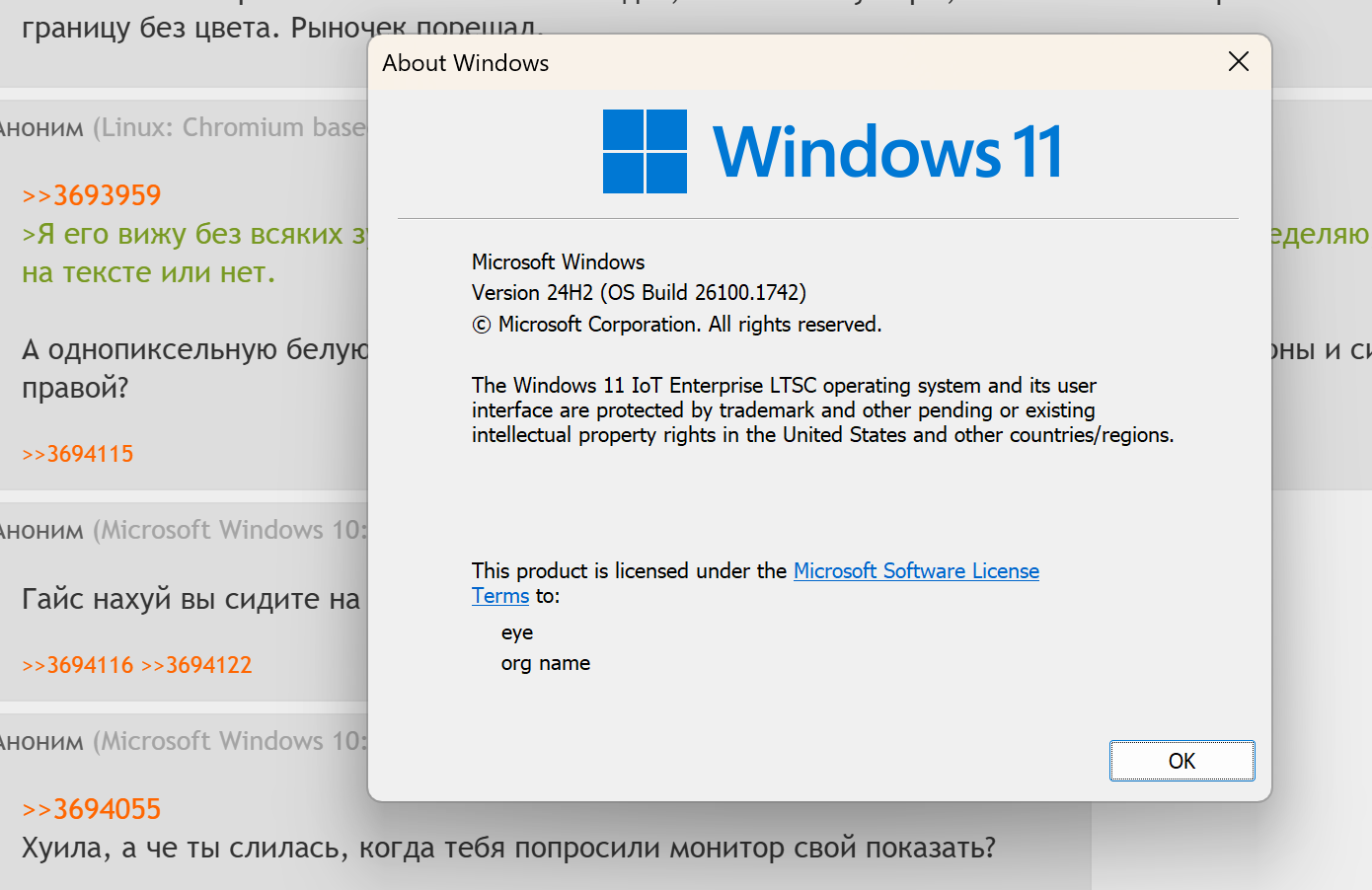Click the 'org name' organization text
The height and width of the screenshot is (890, 1372).
[546, 663]
